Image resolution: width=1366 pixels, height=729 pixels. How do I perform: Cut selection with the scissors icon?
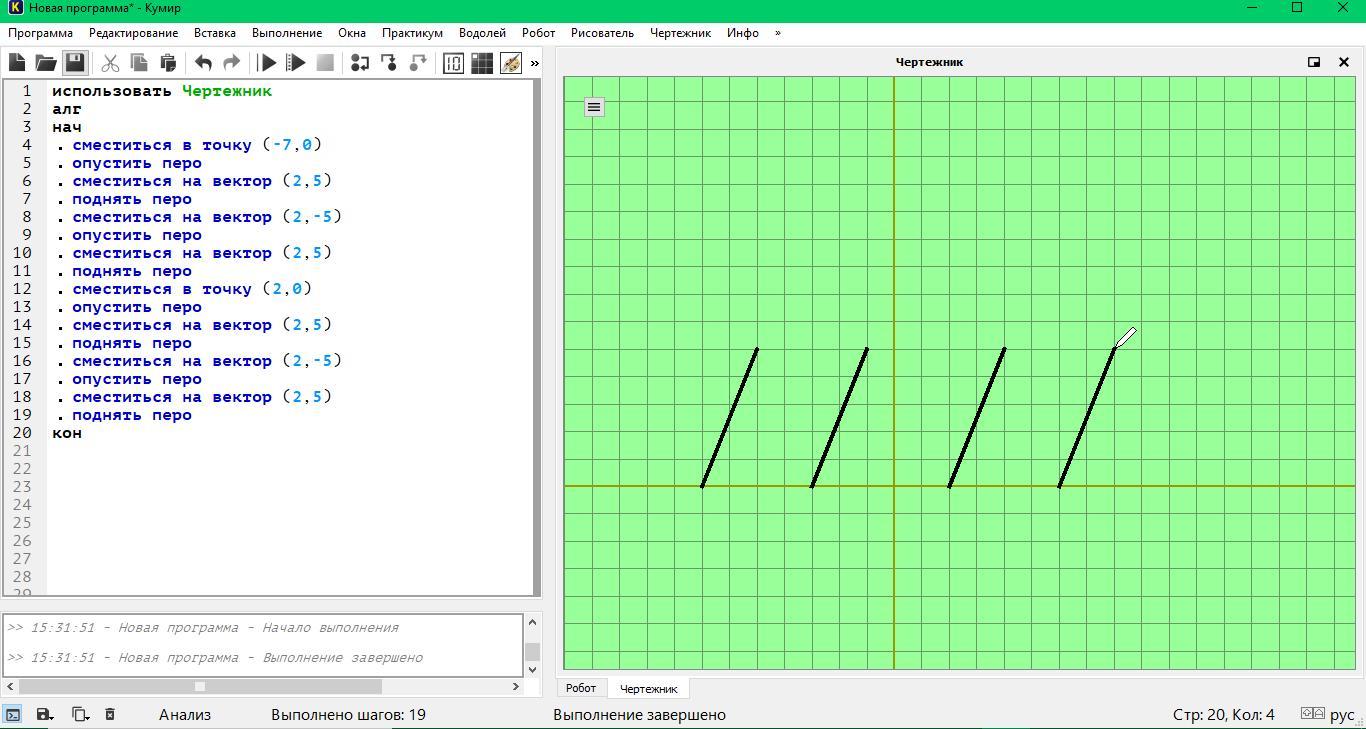[x=110, y=63]
